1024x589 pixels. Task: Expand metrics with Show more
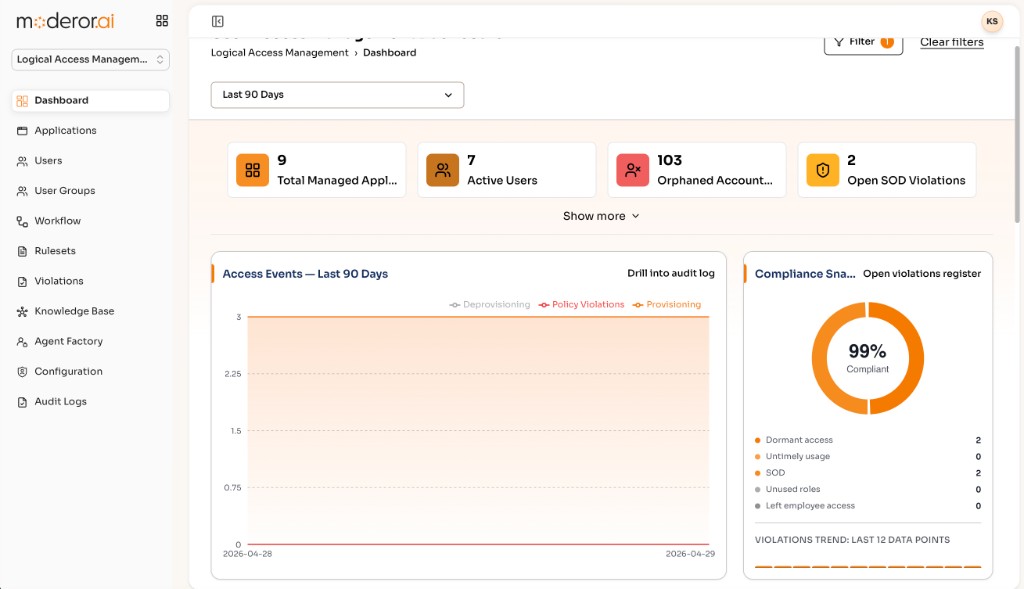pyautogui.click(x=601, y=216)
